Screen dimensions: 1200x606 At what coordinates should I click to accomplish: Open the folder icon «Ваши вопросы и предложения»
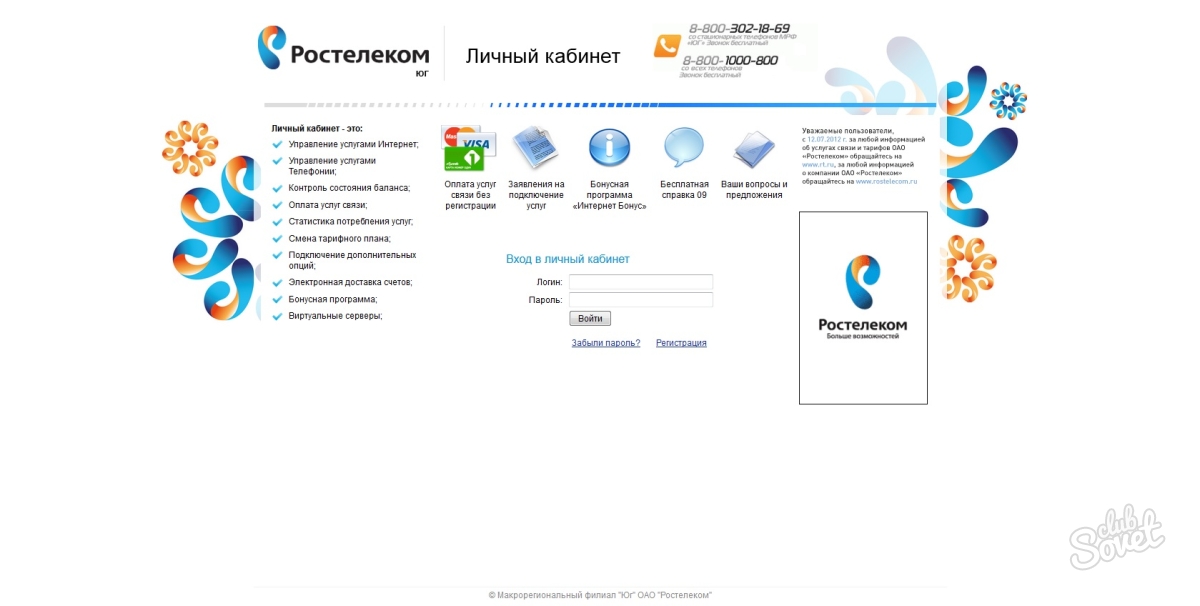coord(753,146)
